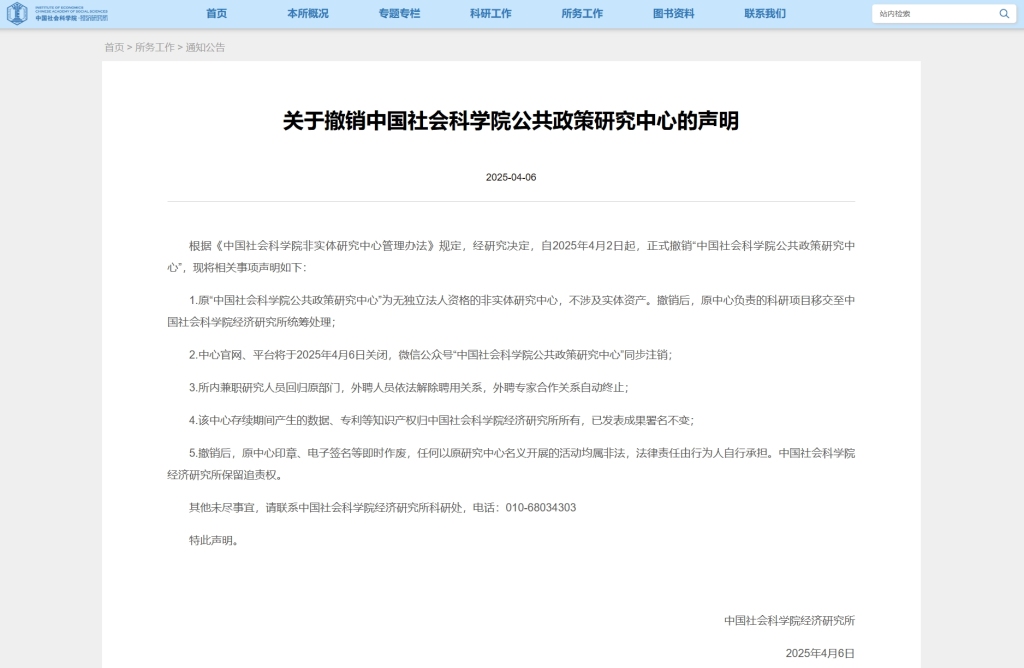Screen dimensions: 1024x668
Task: Open the 联系我们 menu item
Action: coord(765,14)
